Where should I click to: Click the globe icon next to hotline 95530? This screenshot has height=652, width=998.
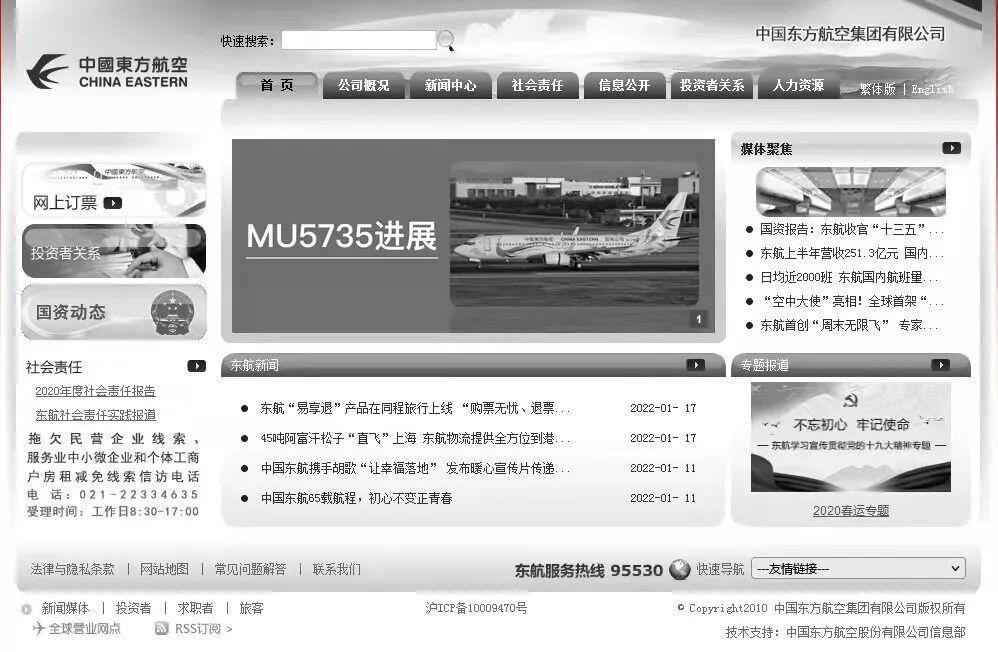tap(678, 569)
